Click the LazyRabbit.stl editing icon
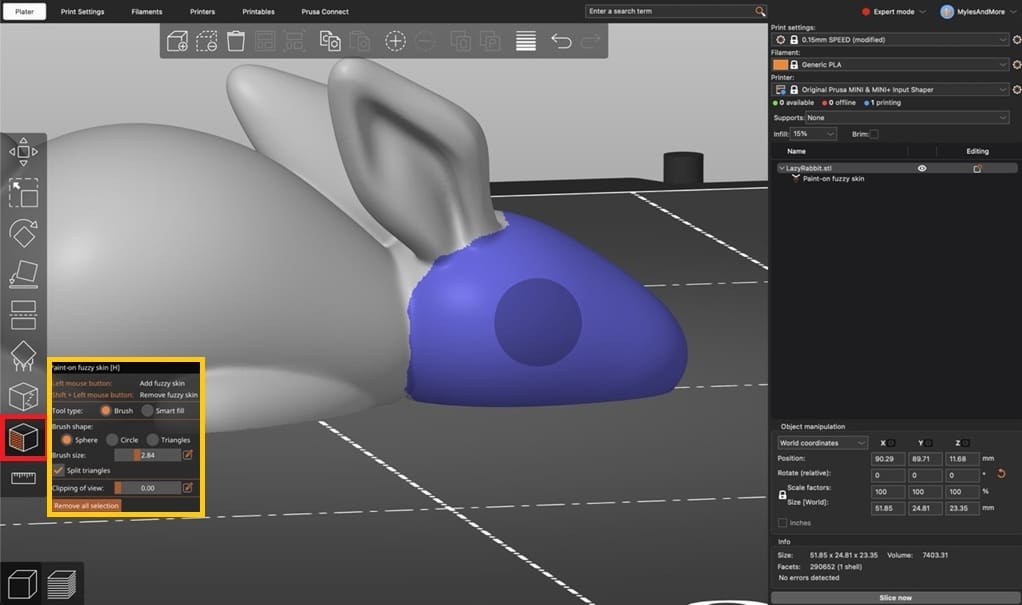Screen dimensions: 1022x605 (977, 168)
